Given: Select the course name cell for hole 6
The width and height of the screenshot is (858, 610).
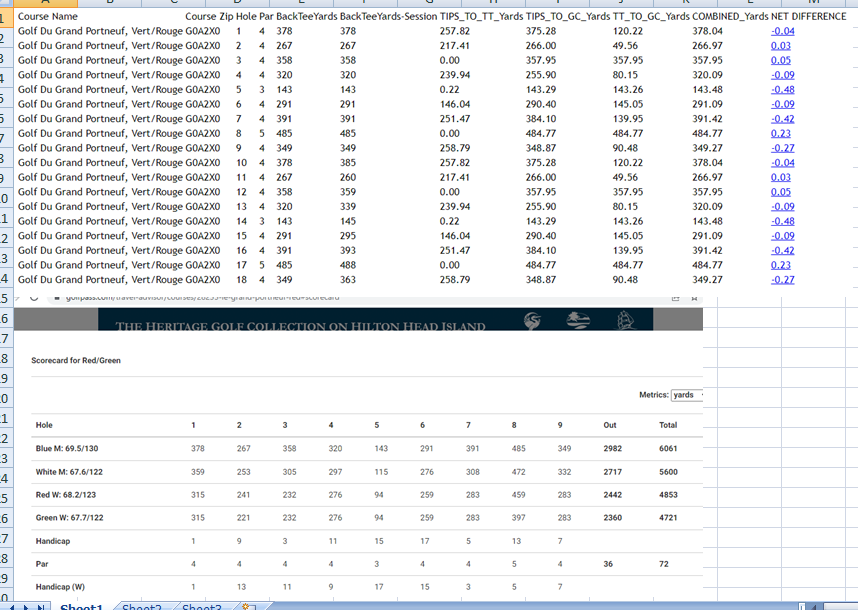Looking at the screenshot, I should (x=100, y=104).
